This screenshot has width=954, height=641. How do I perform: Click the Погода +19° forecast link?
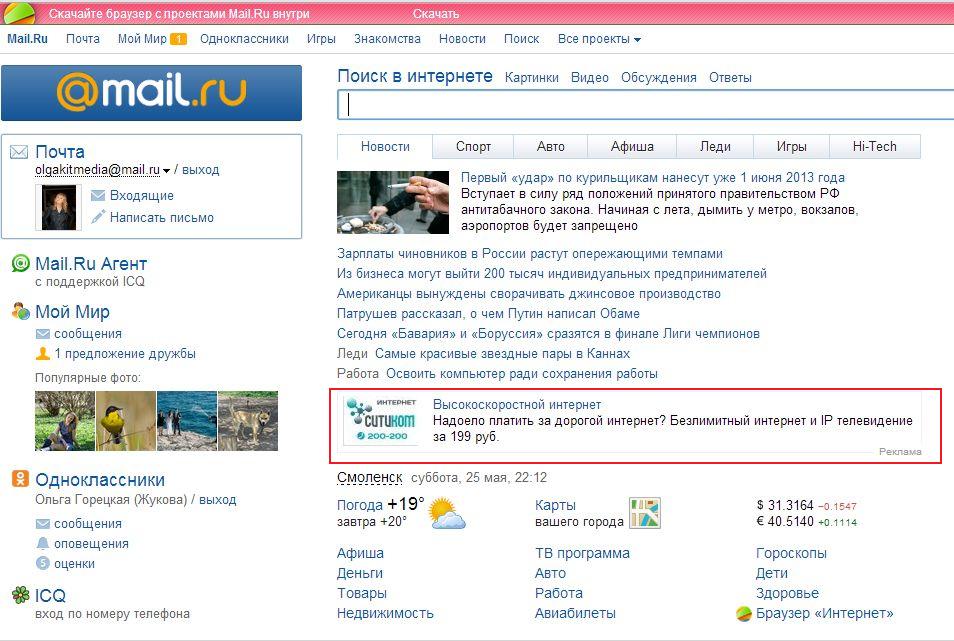(381, 504)
